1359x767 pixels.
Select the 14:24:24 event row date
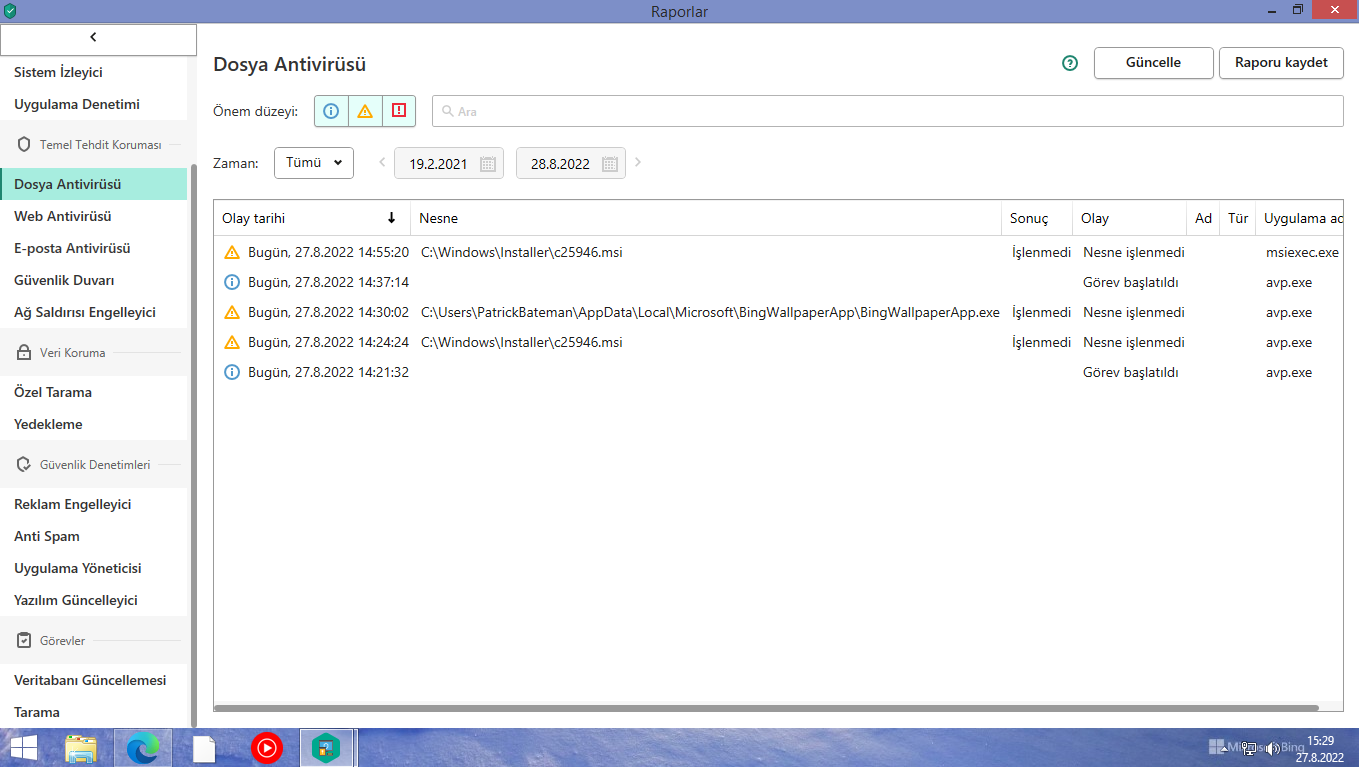tap(328, 342)
